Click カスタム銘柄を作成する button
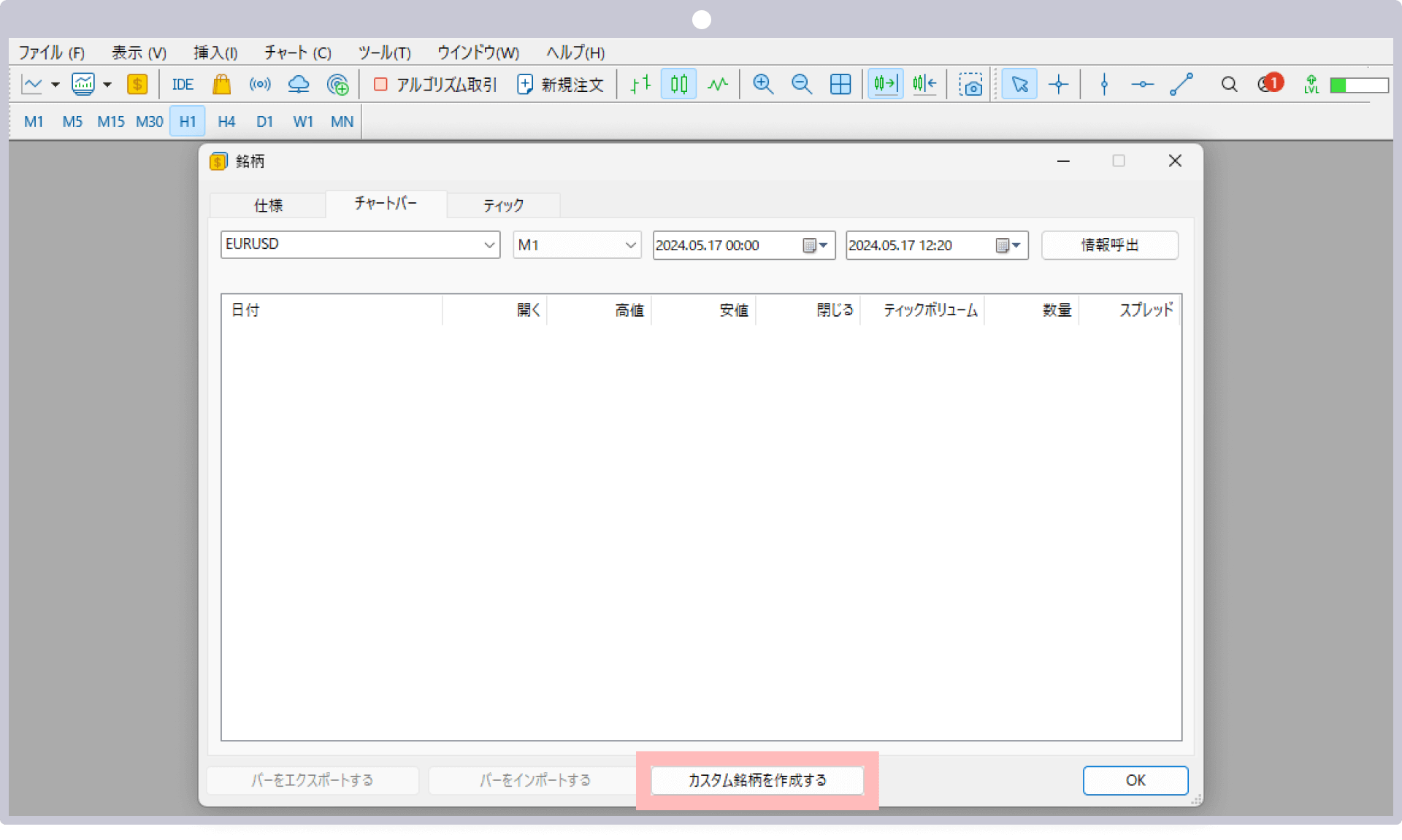1402x840 pixels. click(757, 780)
